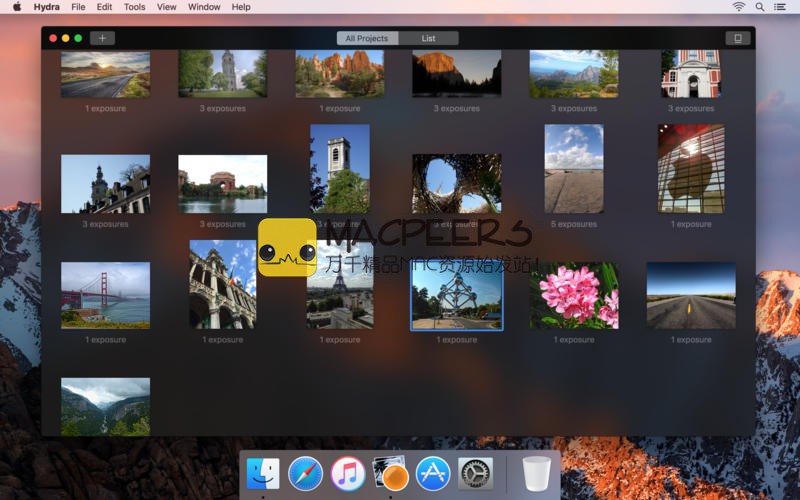The width and height of the screenshot is (800, 500).
Task: Click '1 exposure' label under Apple logo
Action: click(x=691, y=224)
